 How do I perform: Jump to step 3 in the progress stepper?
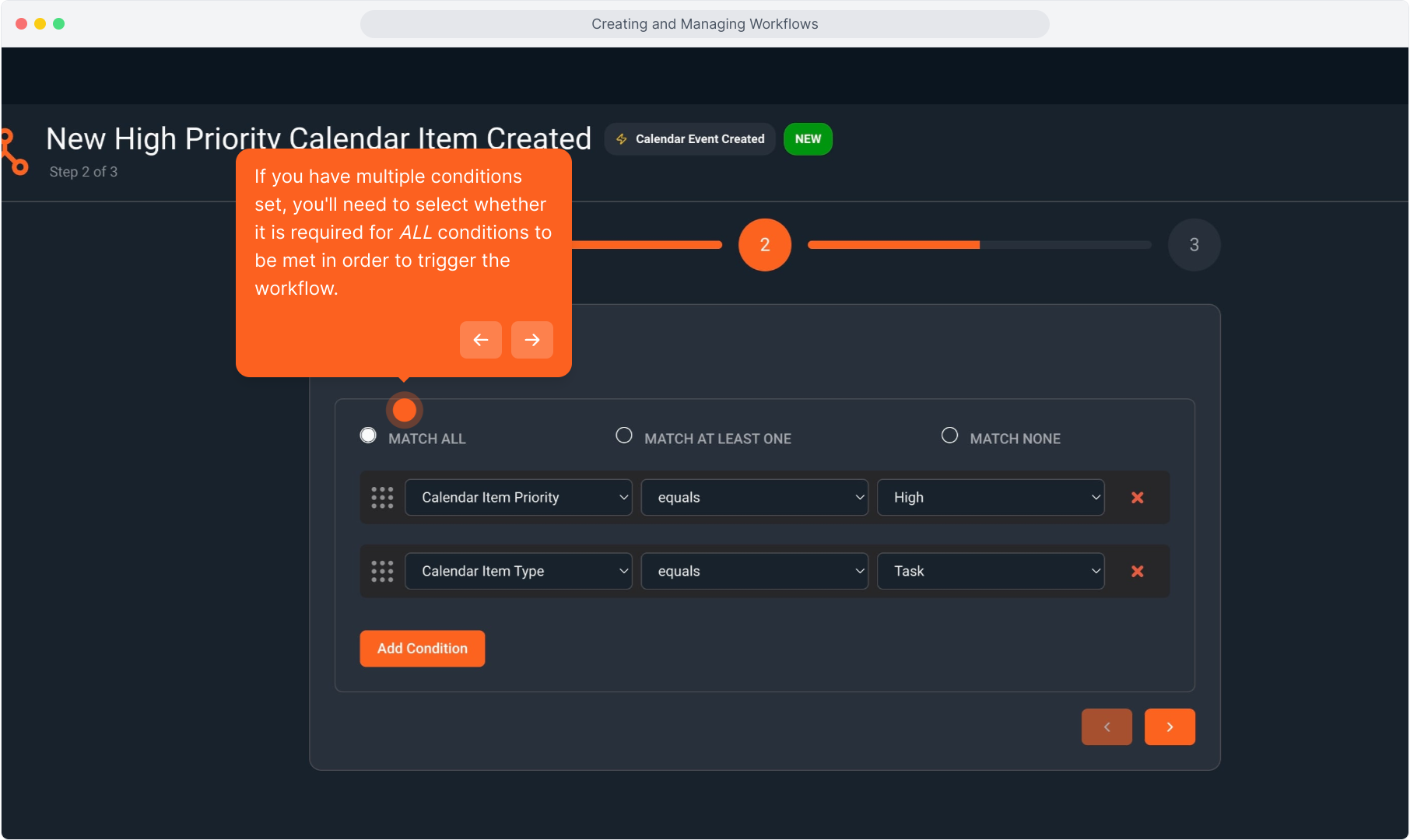tap(1194, 245)
